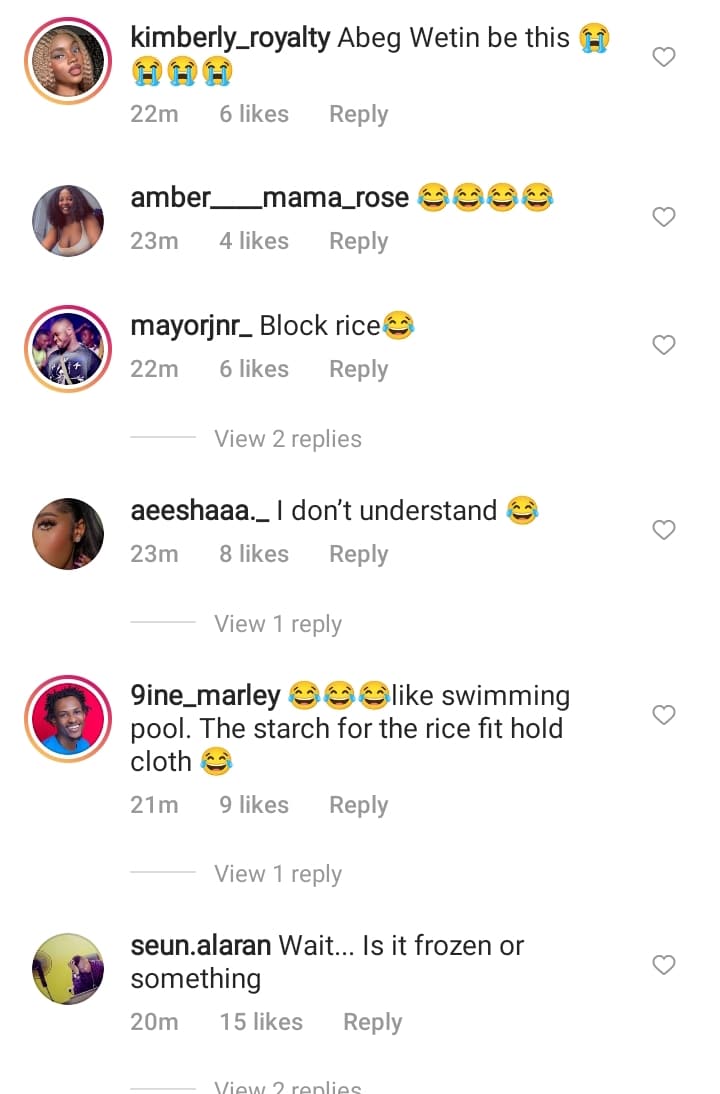Screen dimensions: 720x1094
Task: Like 9ine_marley's swimming pool comment
Action: pos(664,715)
